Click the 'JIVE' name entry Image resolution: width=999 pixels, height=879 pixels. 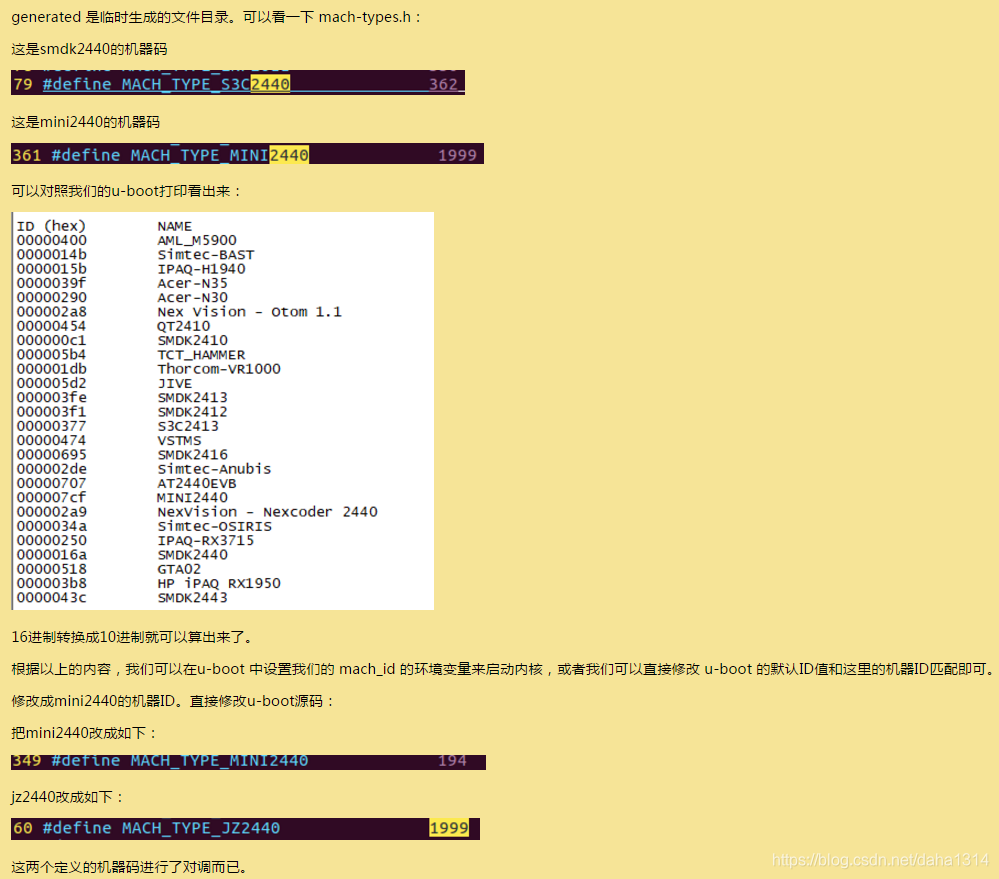pyautogui.click(x=175, y=383)
